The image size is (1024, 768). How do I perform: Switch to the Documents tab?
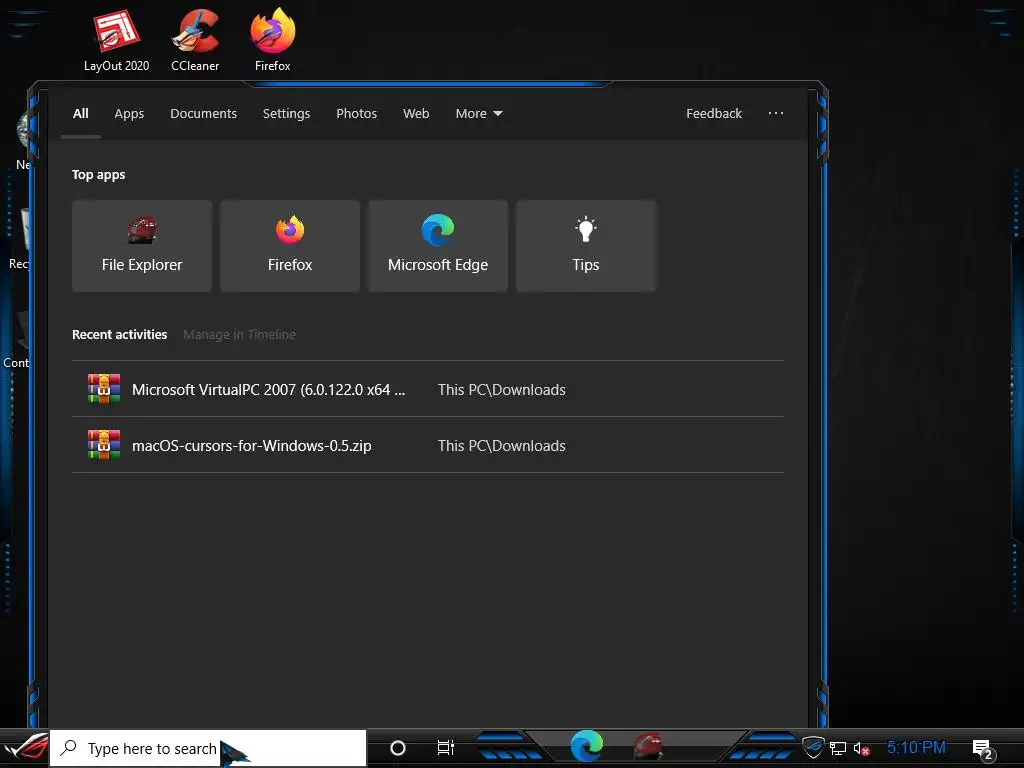204,114
